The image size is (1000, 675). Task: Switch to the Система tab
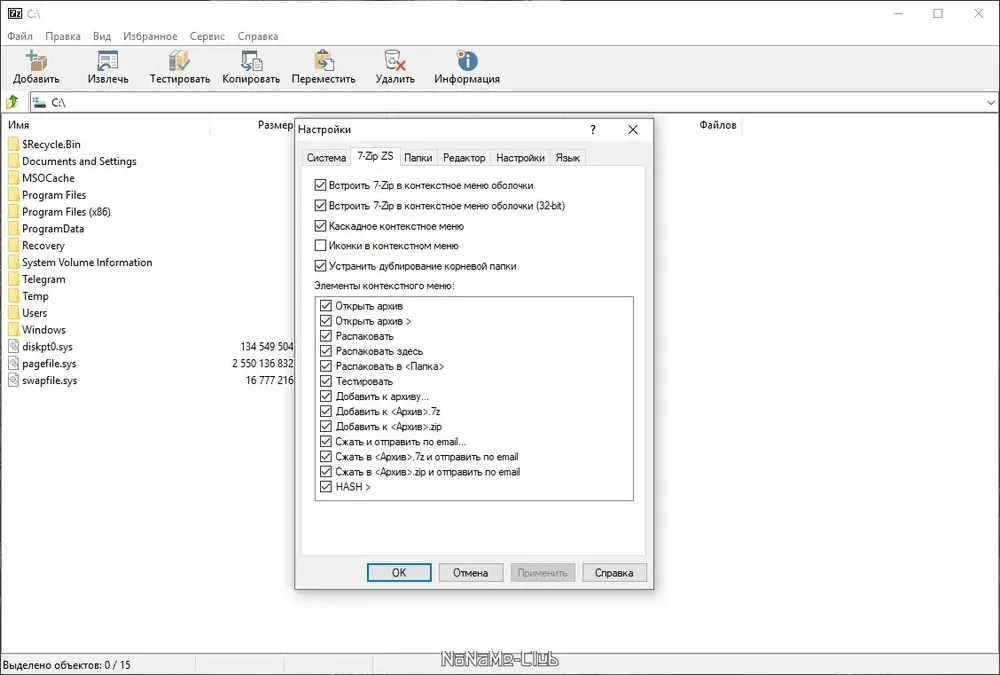point(327,158)
